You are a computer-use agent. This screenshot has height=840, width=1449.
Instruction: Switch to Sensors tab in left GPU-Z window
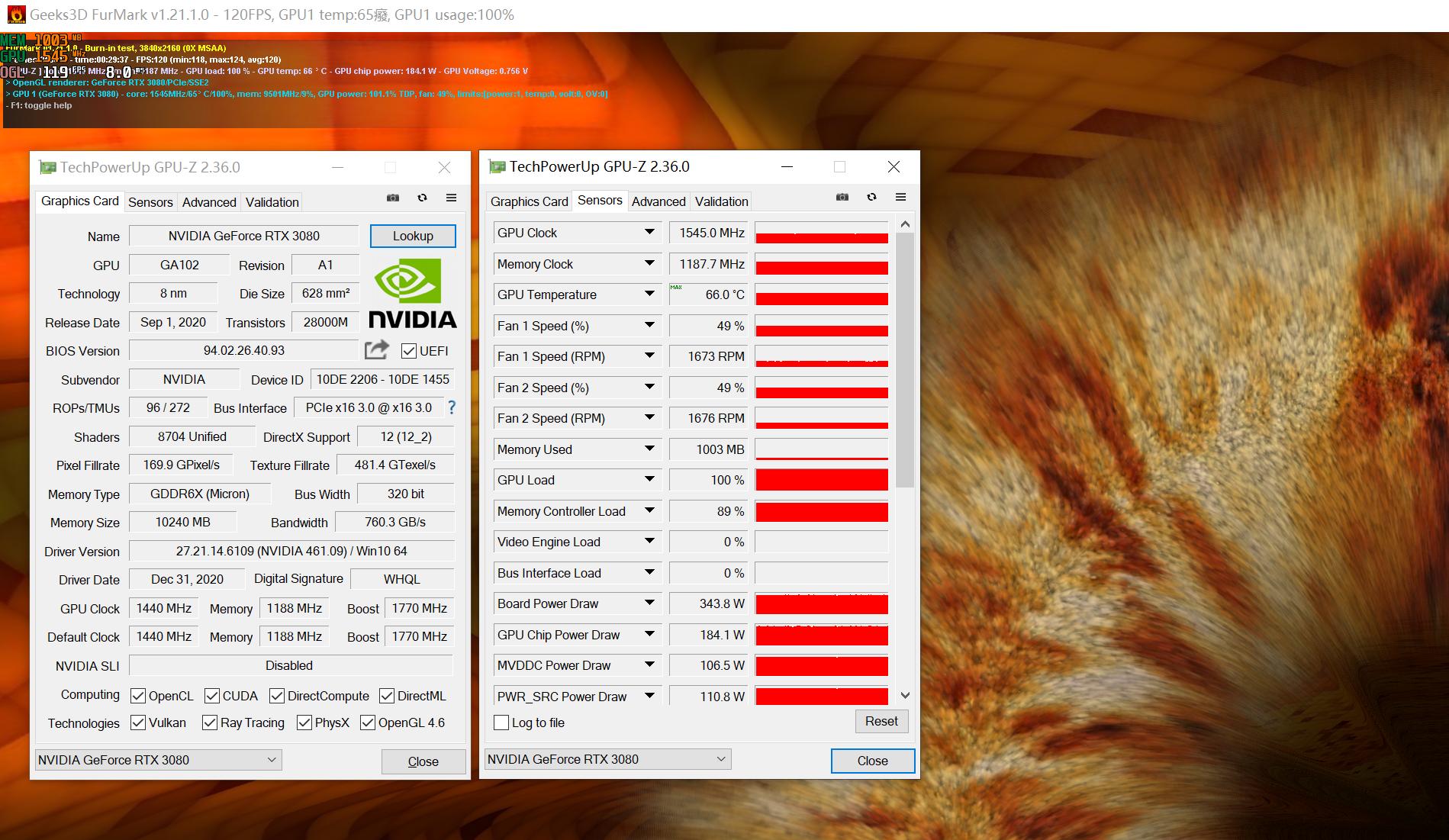150,202
